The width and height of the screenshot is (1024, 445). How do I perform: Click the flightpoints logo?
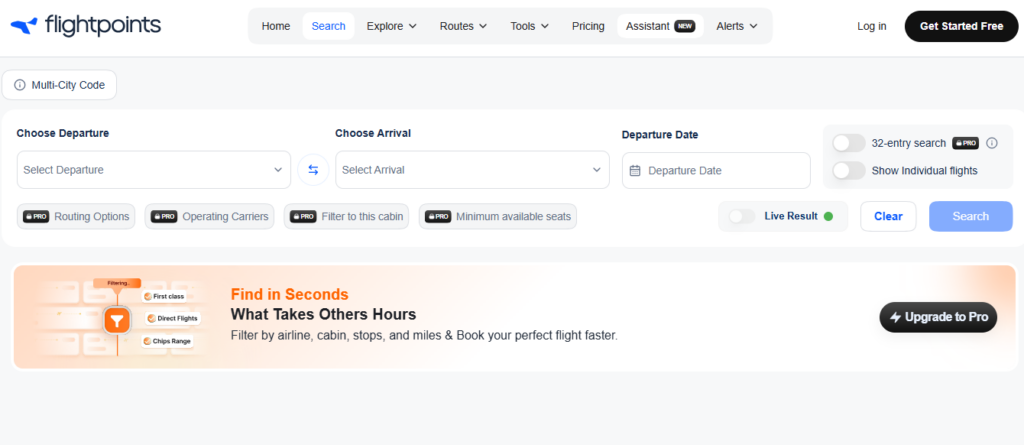[86, 25]
